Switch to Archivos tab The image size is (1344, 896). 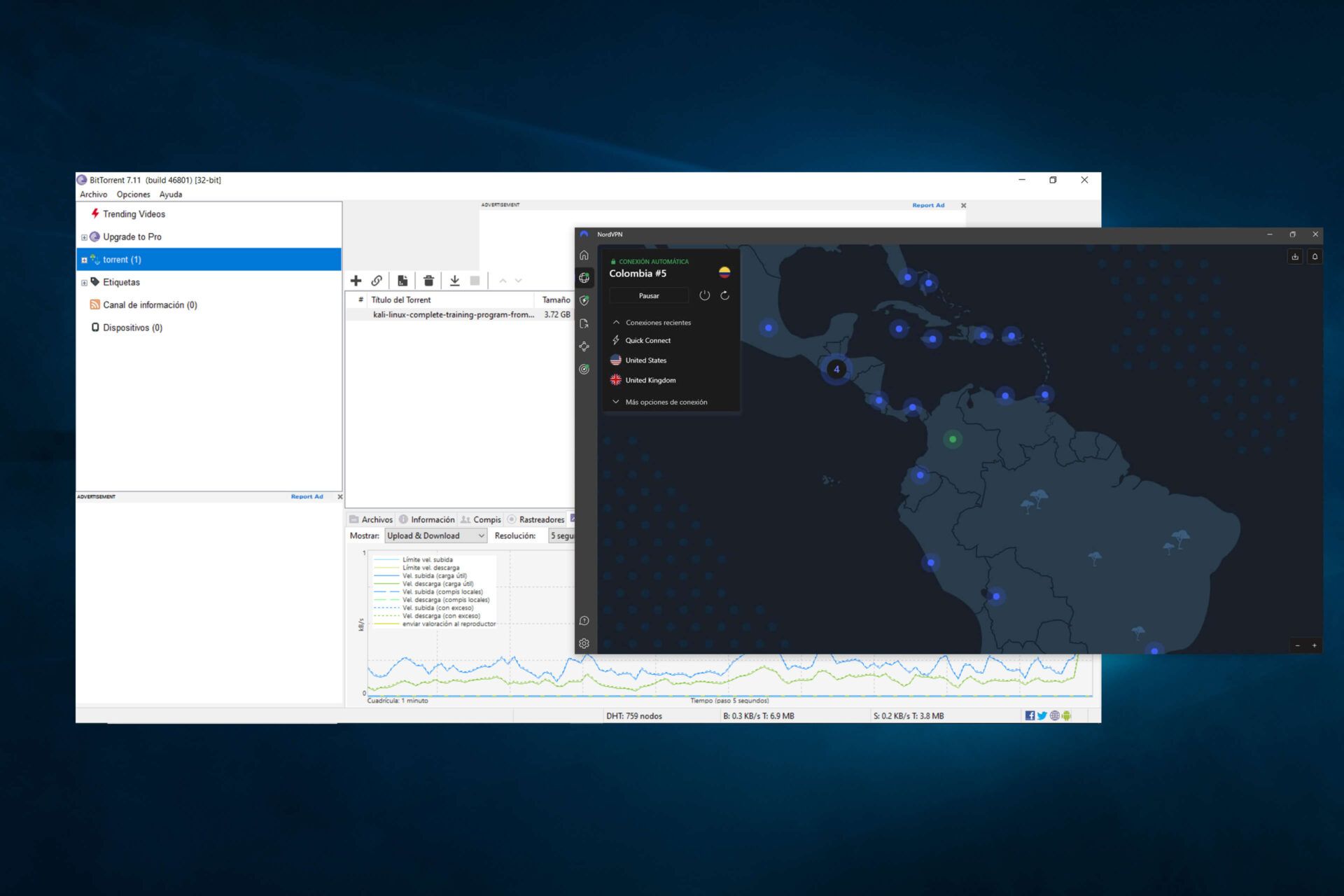click(371, 519)
